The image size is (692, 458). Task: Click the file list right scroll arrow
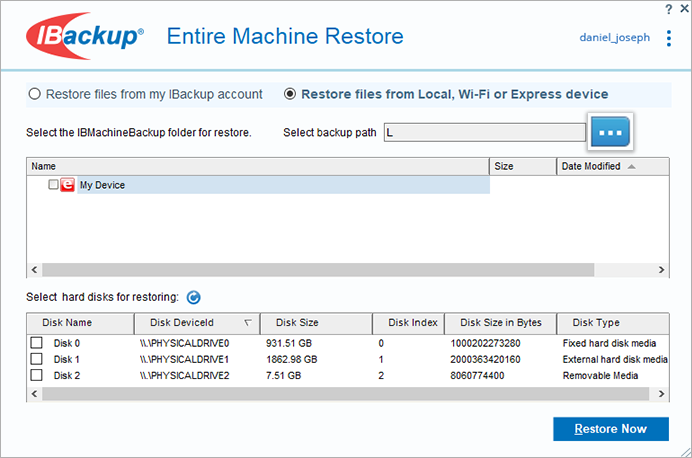pyautogui.click(x=661, y=270)
